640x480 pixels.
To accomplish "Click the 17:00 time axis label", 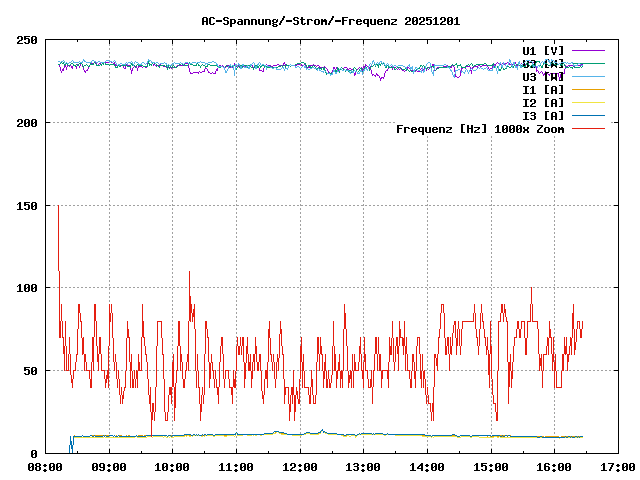I will pyautogui.click(x=618, y=467).
